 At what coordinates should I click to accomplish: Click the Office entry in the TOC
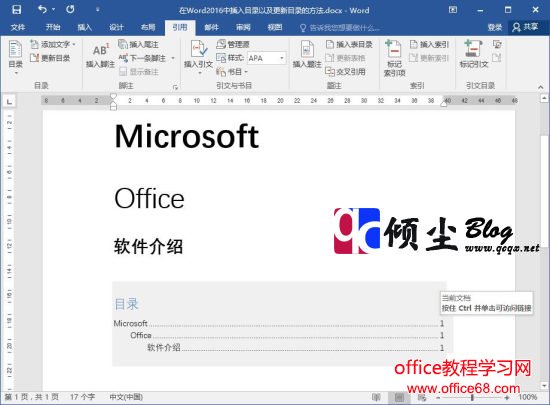141,335
